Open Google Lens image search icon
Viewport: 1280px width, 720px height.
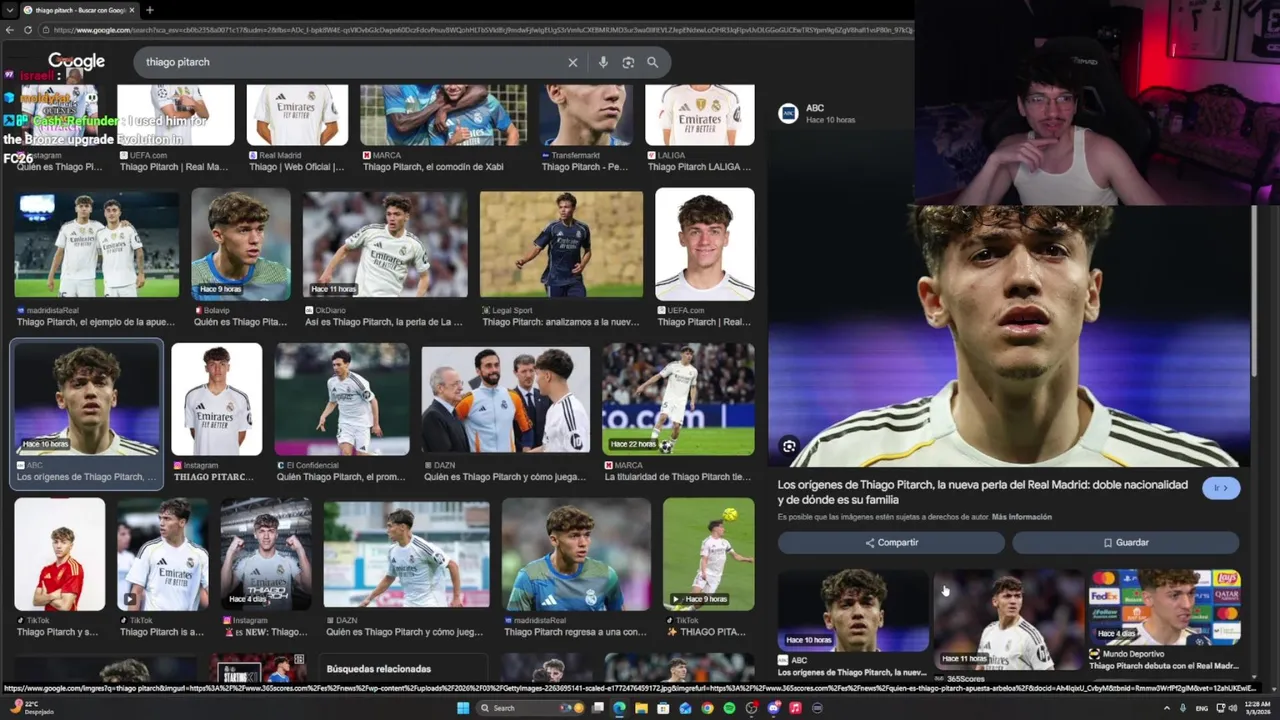click(628, 62)
